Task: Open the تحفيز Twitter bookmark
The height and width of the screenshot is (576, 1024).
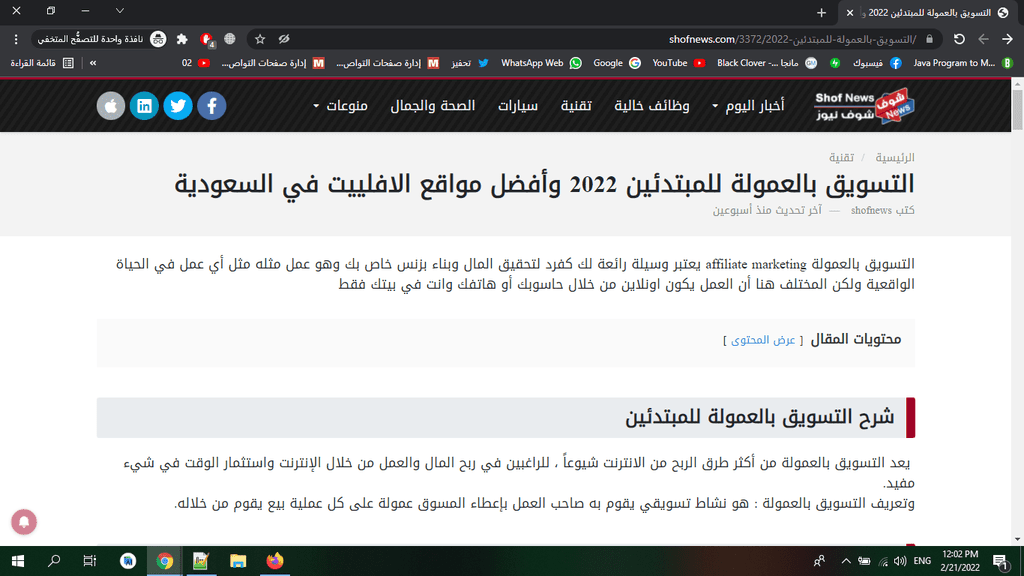Action: (470, 63)
